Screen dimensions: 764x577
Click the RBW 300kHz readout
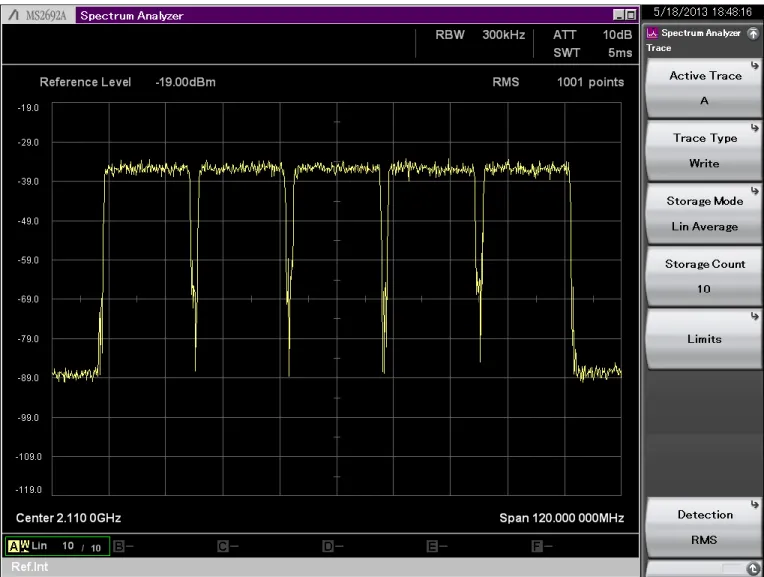480,35
